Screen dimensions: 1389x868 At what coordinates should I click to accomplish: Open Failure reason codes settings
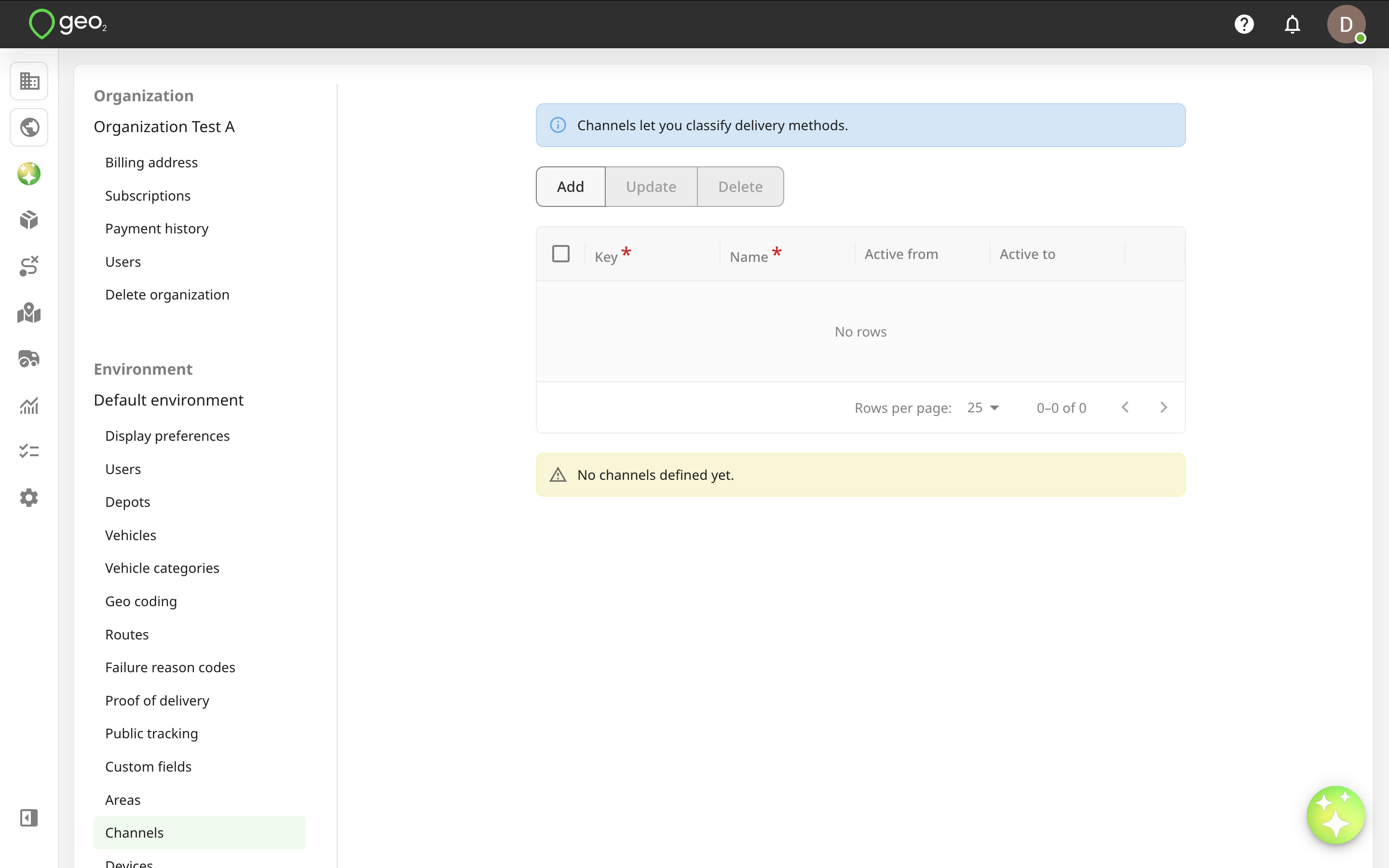point(170,667)
